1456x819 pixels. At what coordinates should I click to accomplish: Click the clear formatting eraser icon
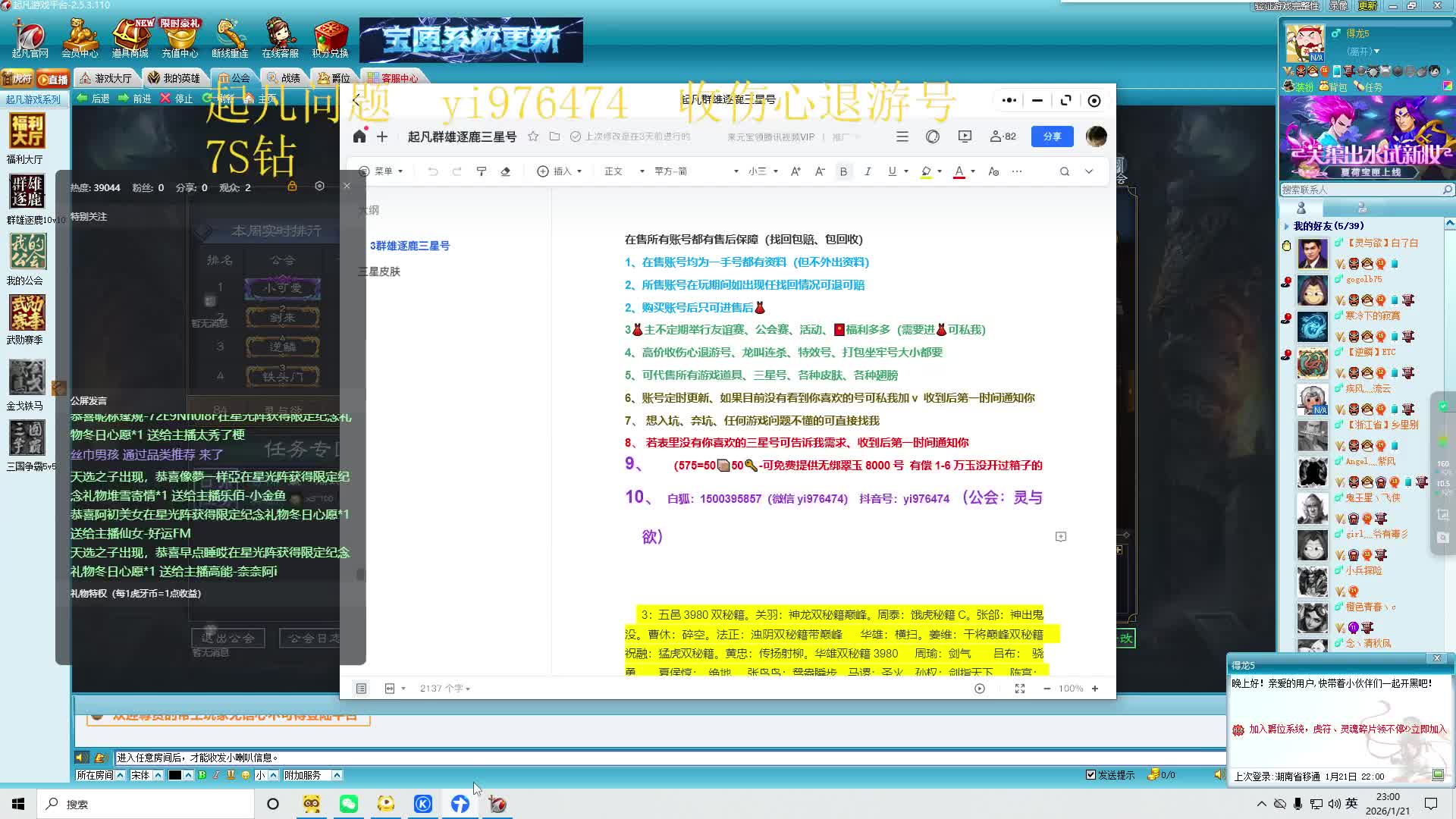506,171
